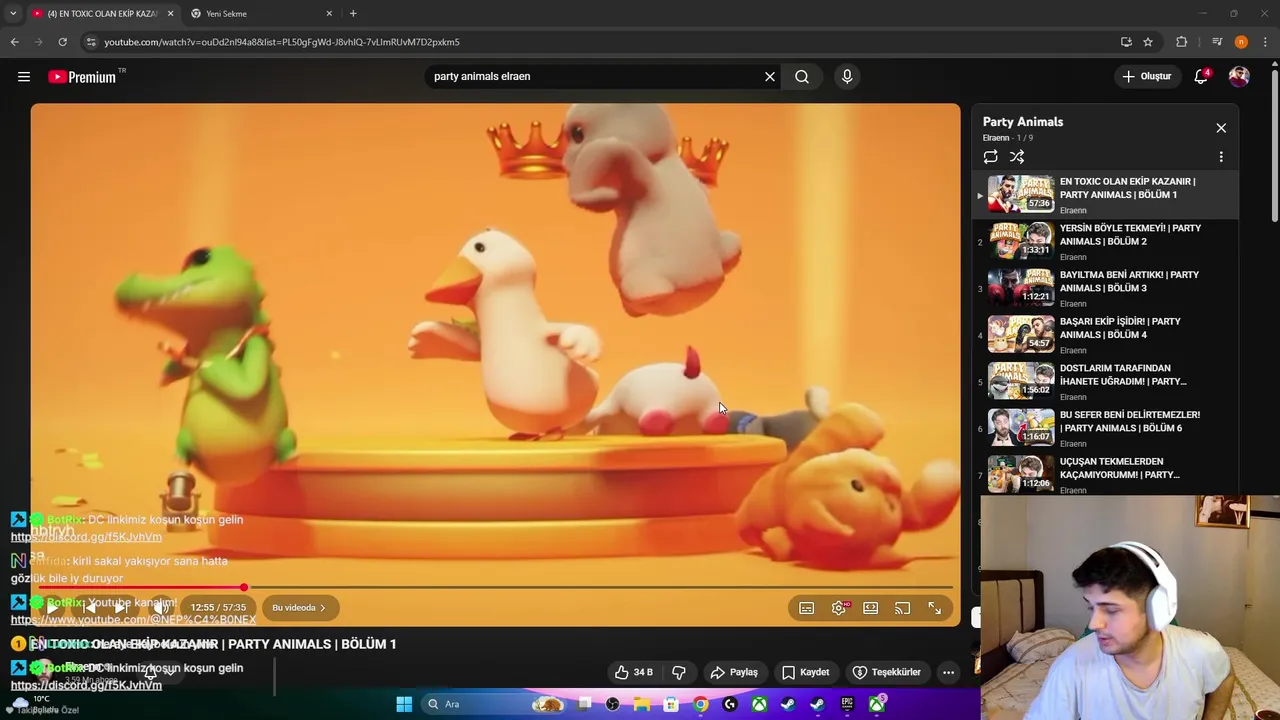Viewport: 1280px width, 720px height.
Task: Like the video with 34 B
Action: tap(633, 672)
